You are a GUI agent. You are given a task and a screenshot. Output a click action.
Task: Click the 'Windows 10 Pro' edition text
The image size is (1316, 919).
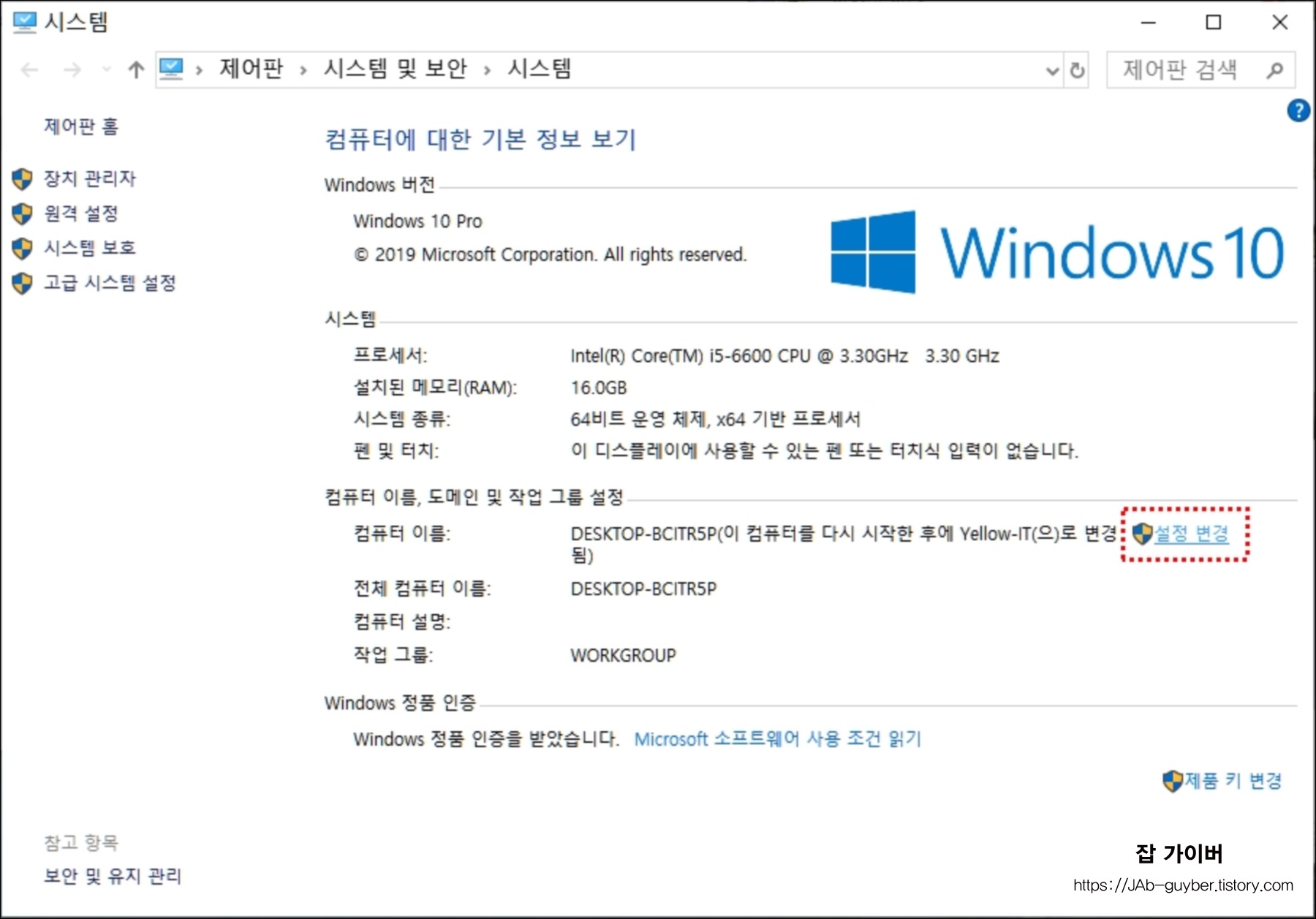417,221
